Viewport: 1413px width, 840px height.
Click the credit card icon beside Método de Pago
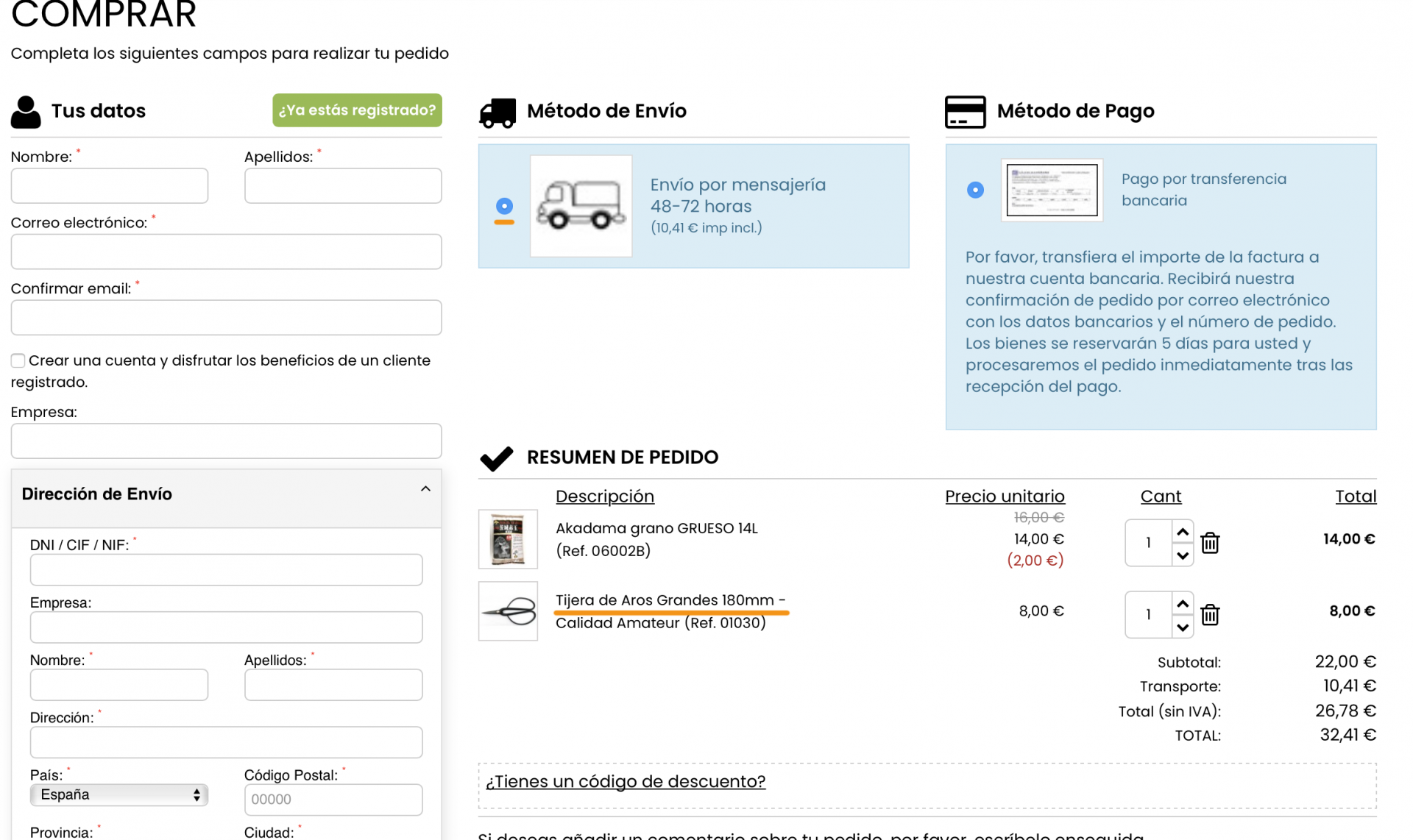[965, 112]
